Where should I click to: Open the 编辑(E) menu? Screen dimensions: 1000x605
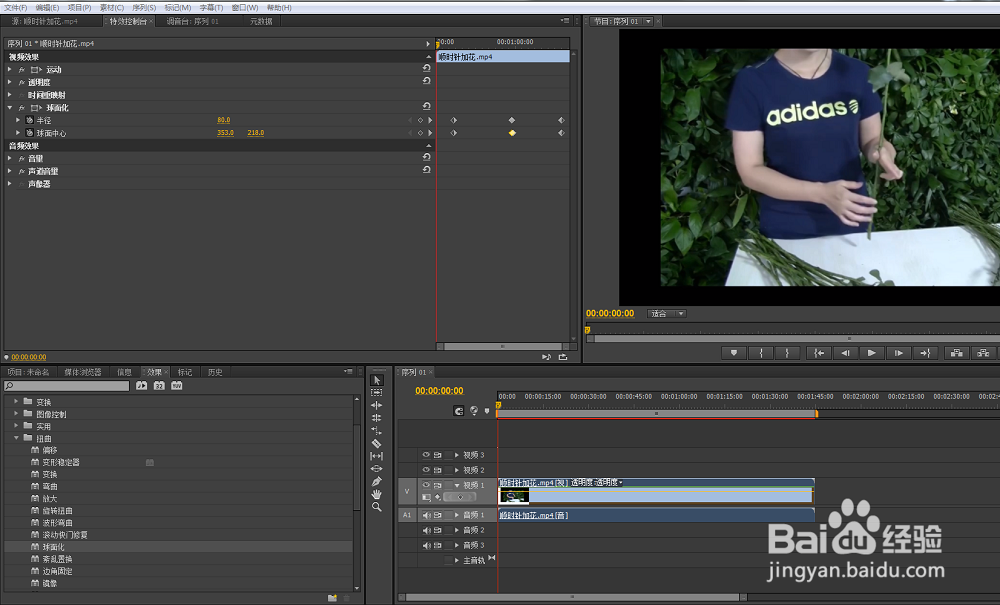pyautogui.click(x=47, y=8)
